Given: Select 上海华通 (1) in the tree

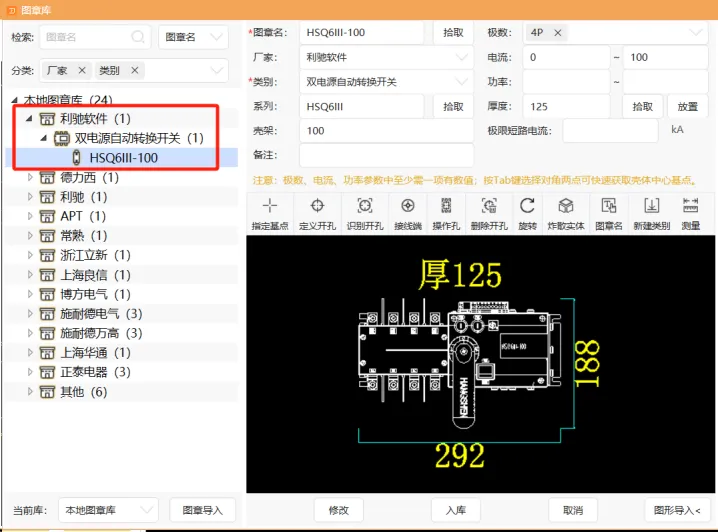Looking at the screenshot, I should [121, 353].
